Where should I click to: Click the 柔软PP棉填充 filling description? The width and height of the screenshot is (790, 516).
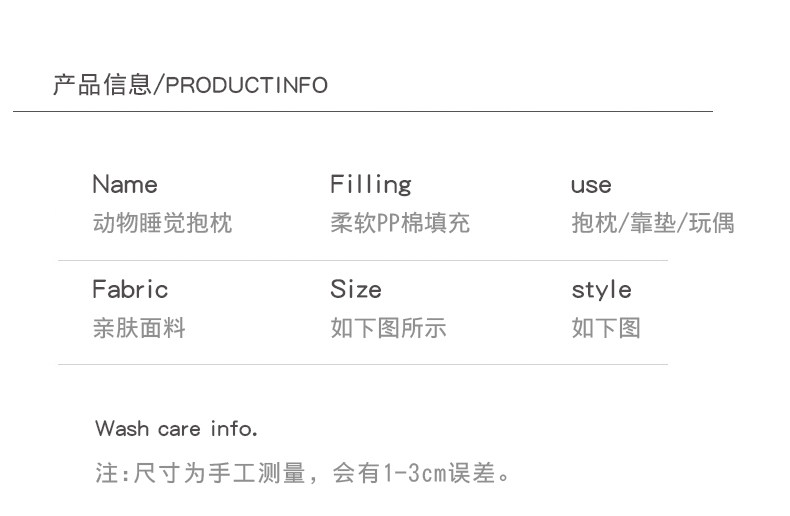pyautogui.click(x=400, y=223)
